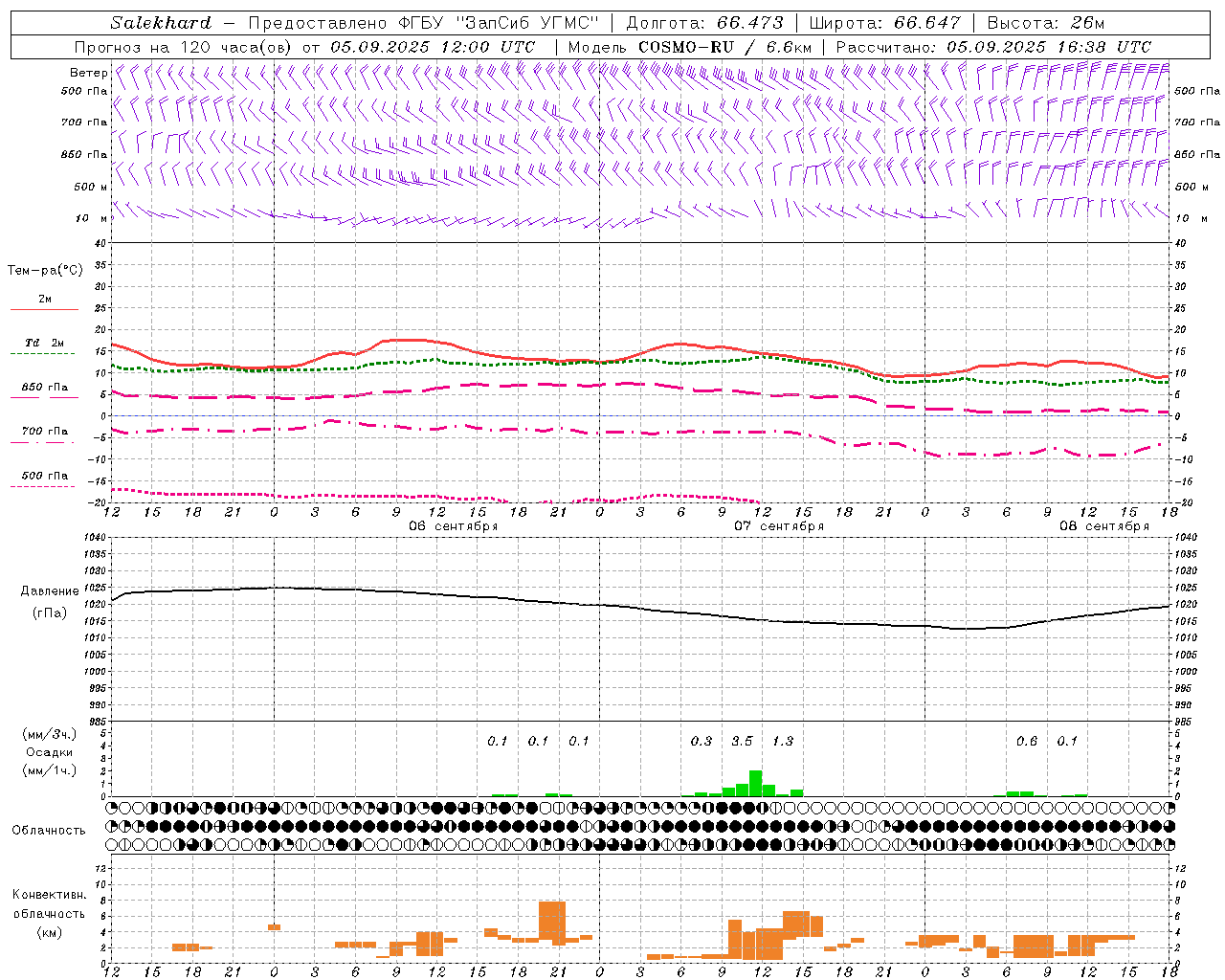Click the '(км)' convective cloud unit label
The image size is (1225, 980).
[x=50, y=932]
